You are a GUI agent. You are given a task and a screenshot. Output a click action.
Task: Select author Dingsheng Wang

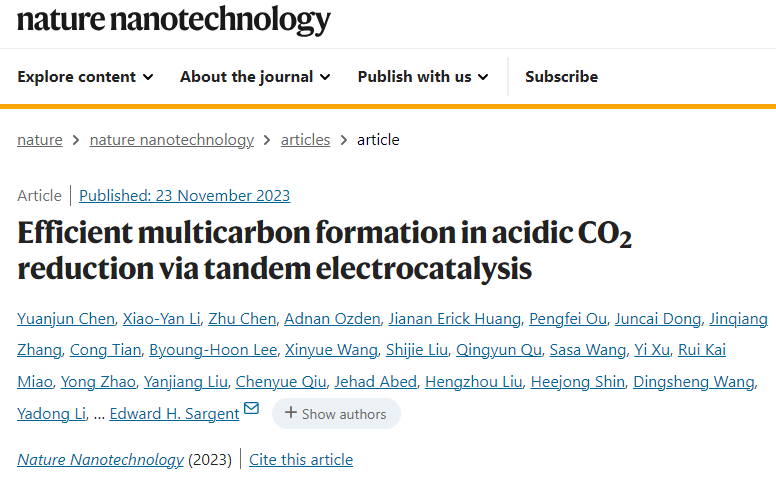tap(694, 382)
